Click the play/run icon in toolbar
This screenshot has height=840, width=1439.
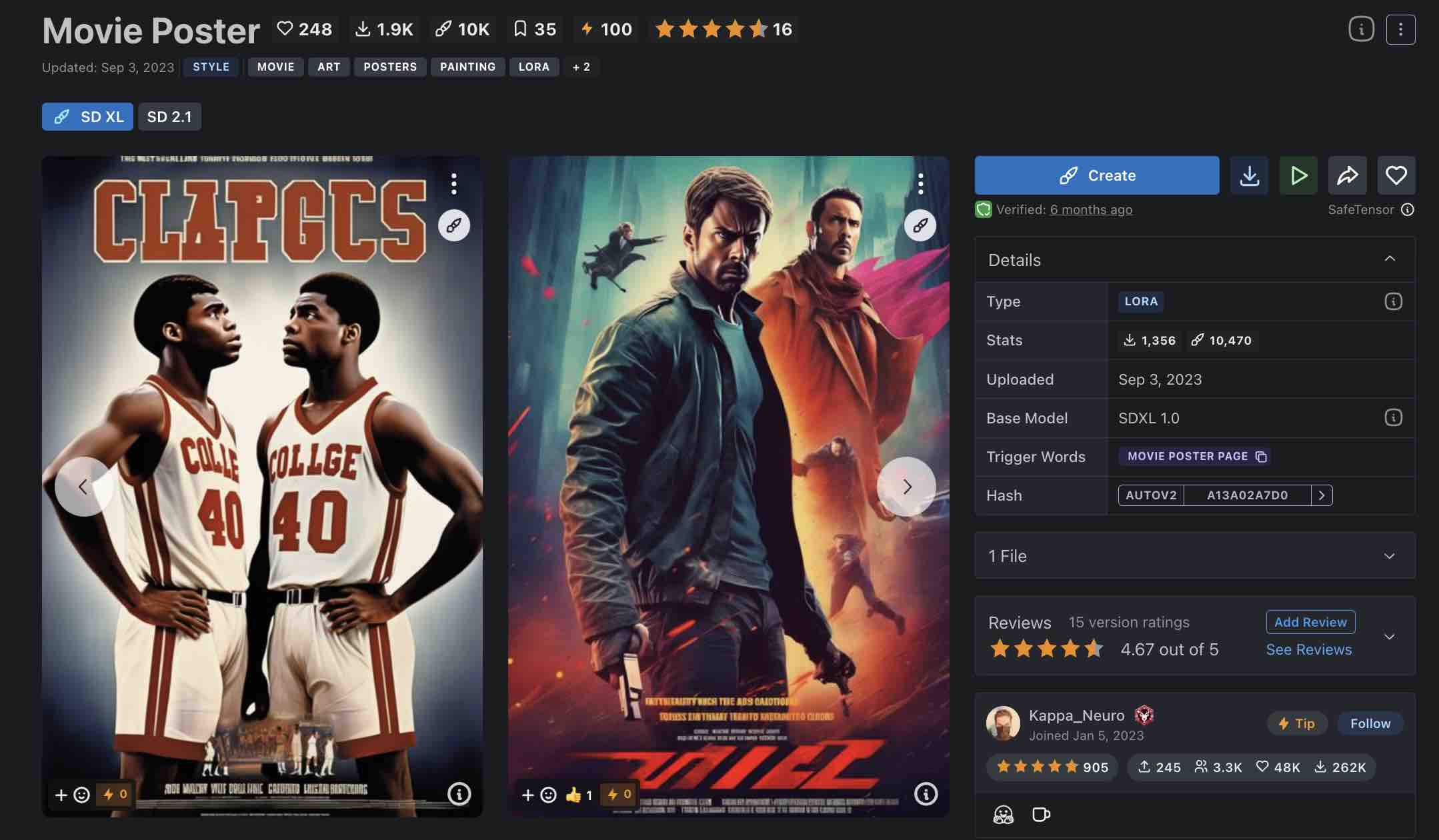coord(1298,175)
